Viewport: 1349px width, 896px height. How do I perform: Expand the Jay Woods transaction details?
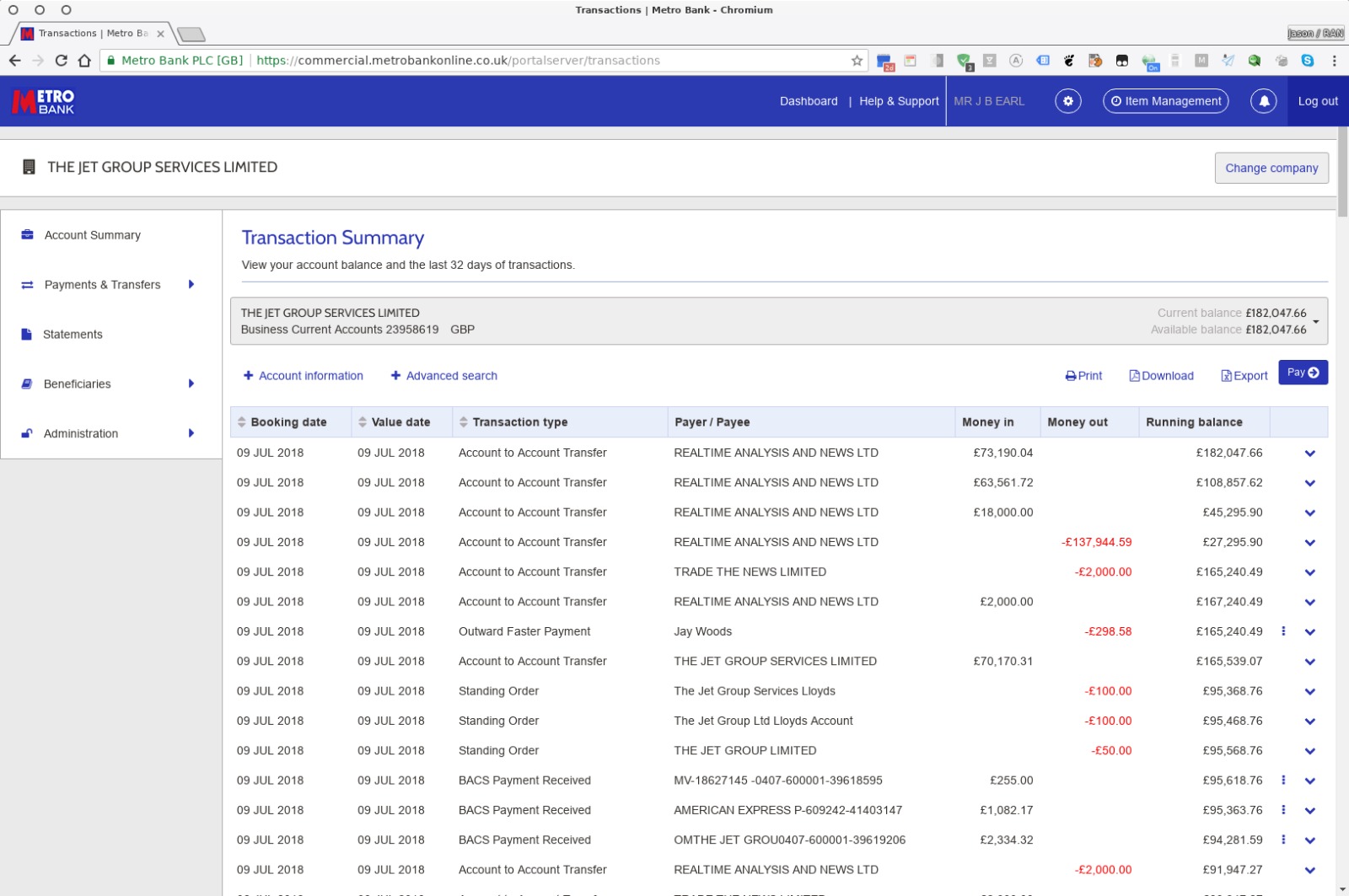coord(1310,632)
